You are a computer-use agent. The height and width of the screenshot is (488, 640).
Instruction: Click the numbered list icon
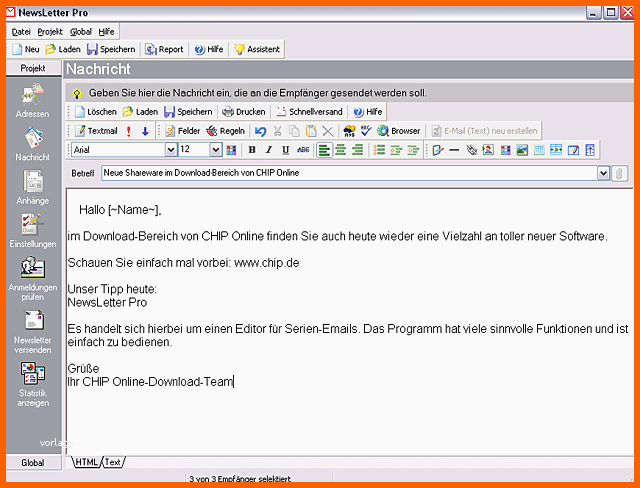coord(379,150)
